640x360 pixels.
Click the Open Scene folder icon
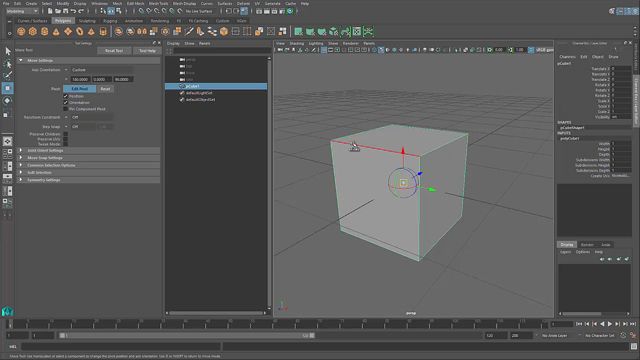tap(58, 11)
